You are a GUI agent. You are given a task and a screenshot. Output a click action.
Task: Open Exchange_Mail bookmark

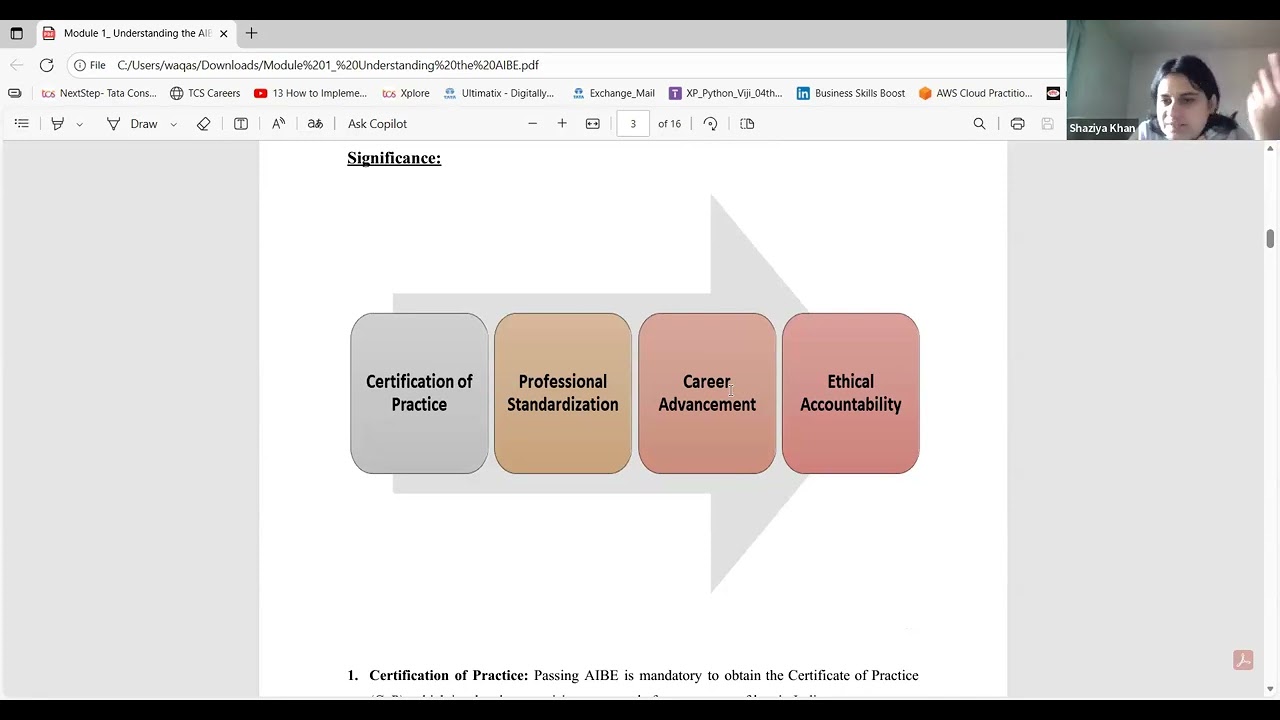coord(613,93)
